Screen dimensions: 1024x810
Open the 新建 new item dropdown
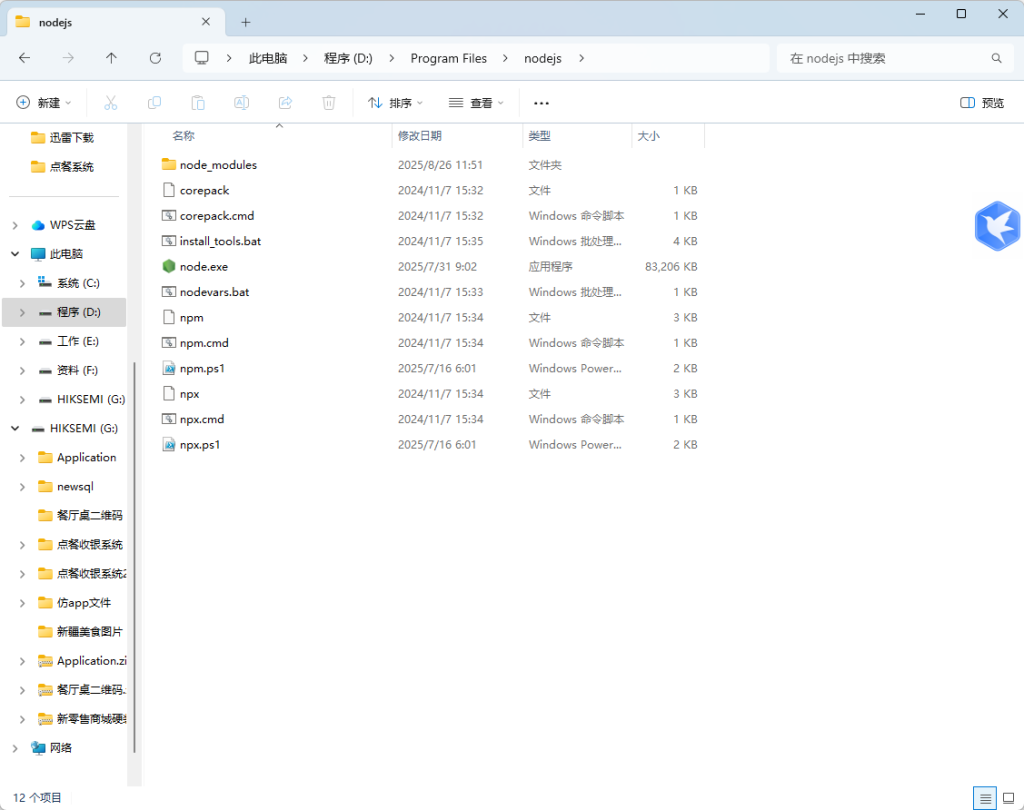click(43, 103)
